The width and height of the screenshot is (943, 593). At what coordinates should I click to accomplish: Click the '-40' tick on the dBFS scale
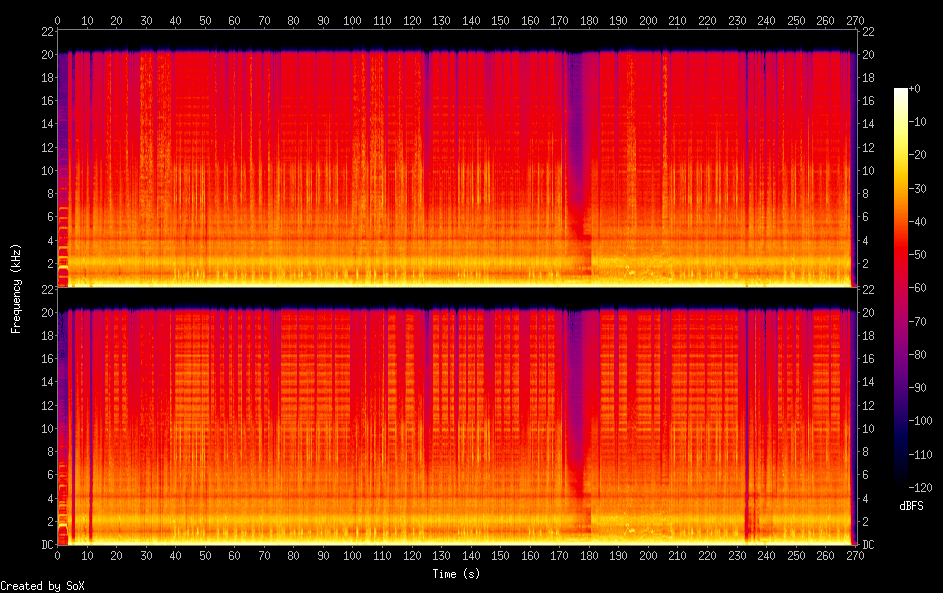pos(917,221)
